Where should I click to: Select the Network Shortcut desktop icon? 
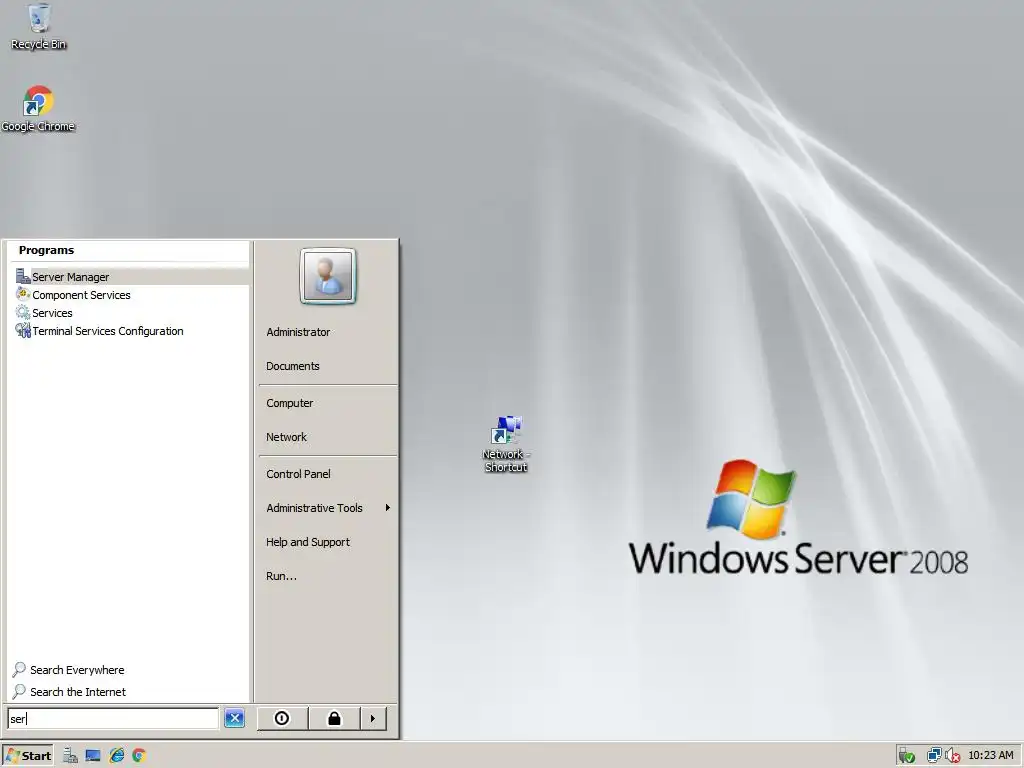506,443
